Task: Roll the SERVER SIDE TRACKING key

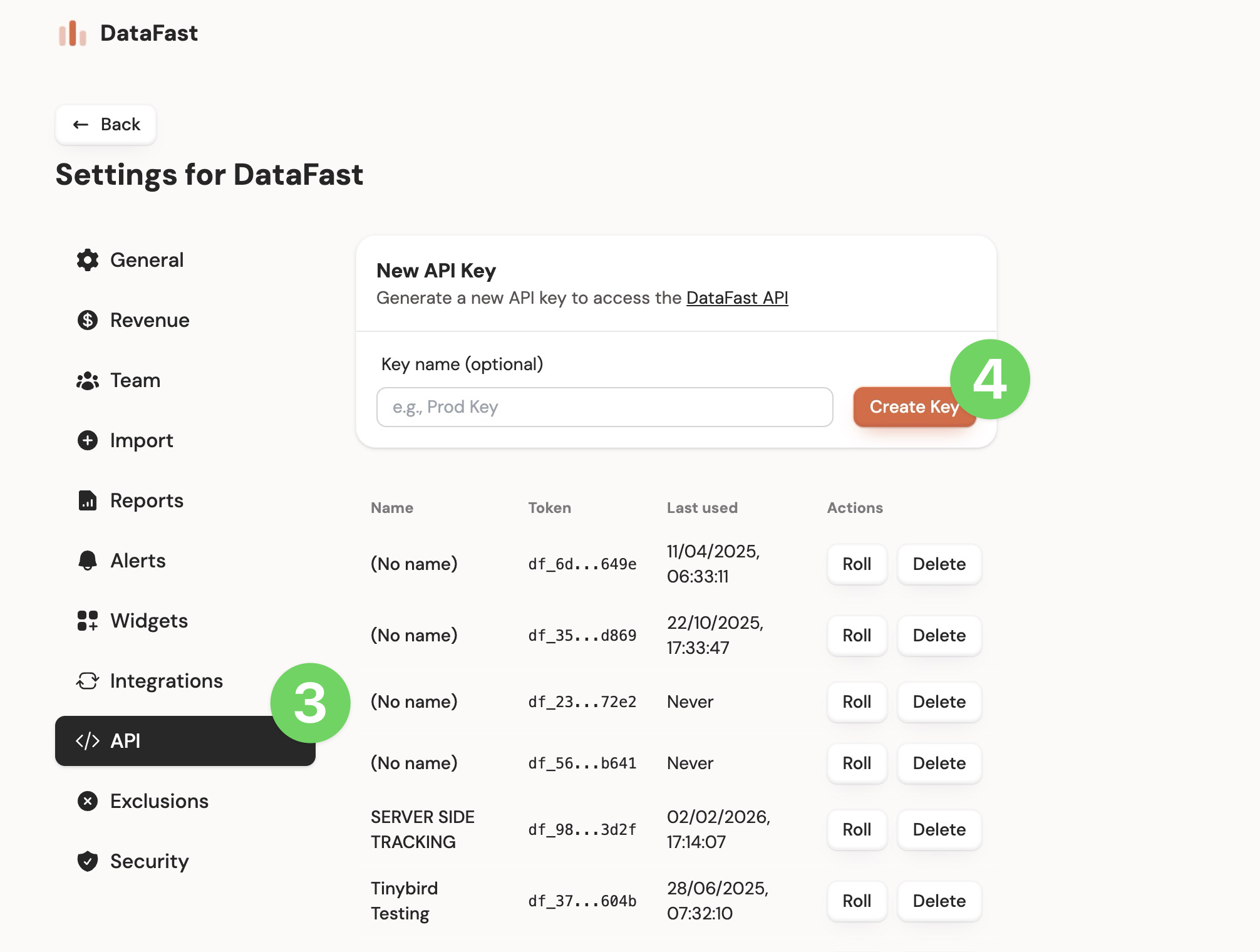Action: coord(856,830)
